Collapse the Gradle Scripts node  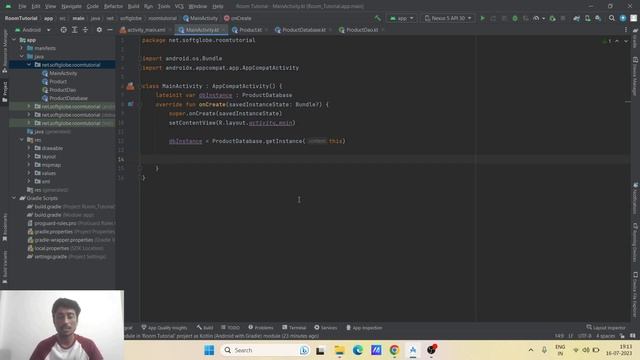pos(14,198)
